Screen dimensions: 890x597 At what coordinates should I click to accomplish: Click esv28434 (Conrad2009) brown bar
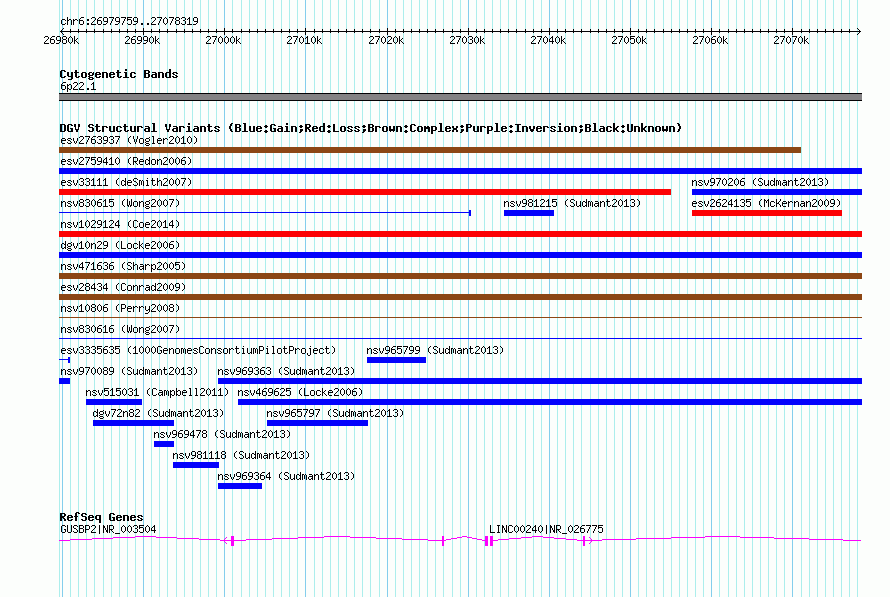(x=460, y=297)
